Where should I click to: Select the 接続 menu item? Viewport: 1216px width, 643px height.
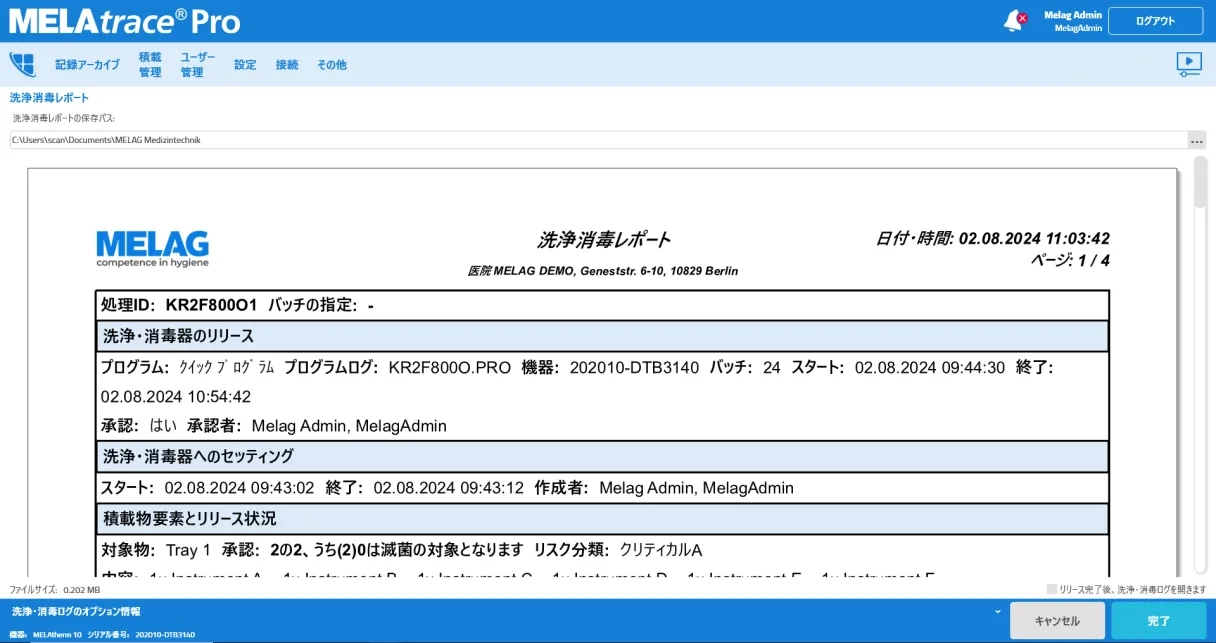(x=287, y=65)
